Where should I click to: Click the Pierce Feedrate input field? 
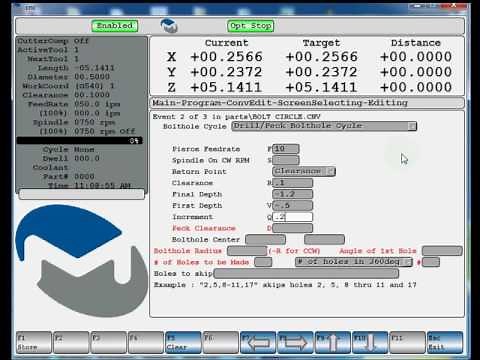pyautogui.click(x=286, y=149)
